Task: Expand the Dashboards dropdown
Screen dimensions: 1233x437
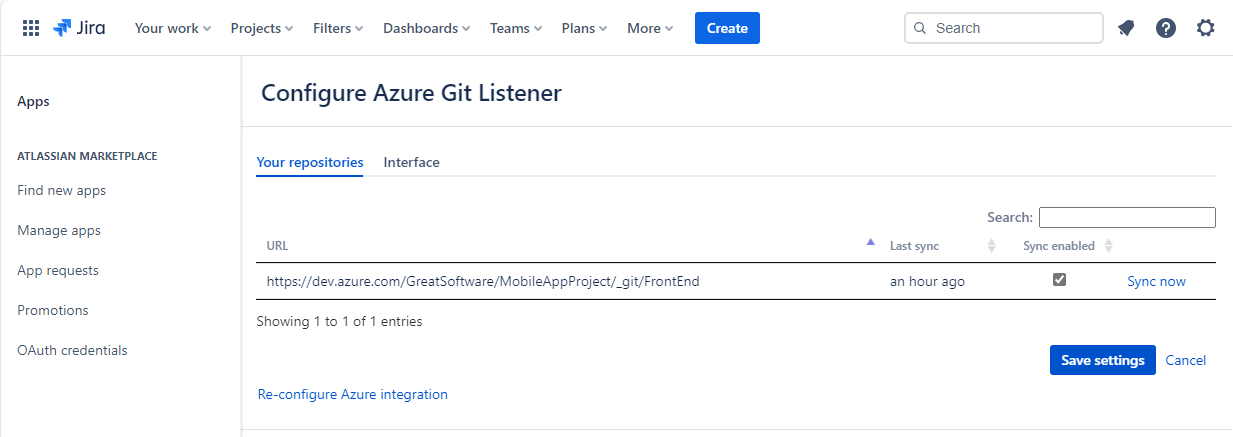Action: pyautogui.click(x=426, y=28)
